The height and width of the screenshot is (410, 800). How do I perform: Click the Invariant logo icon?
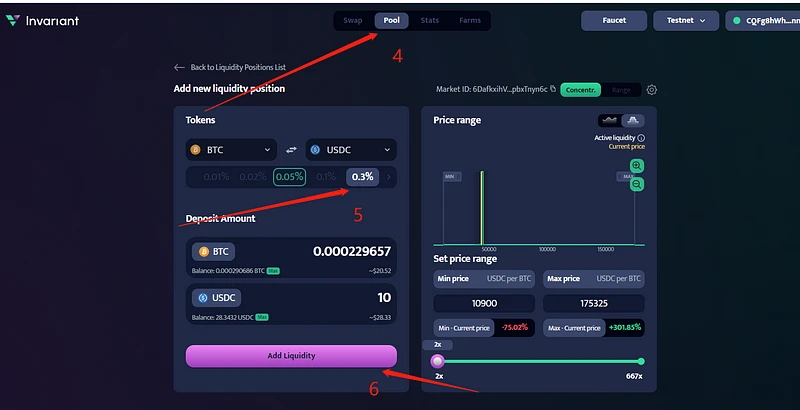[13, 20]
